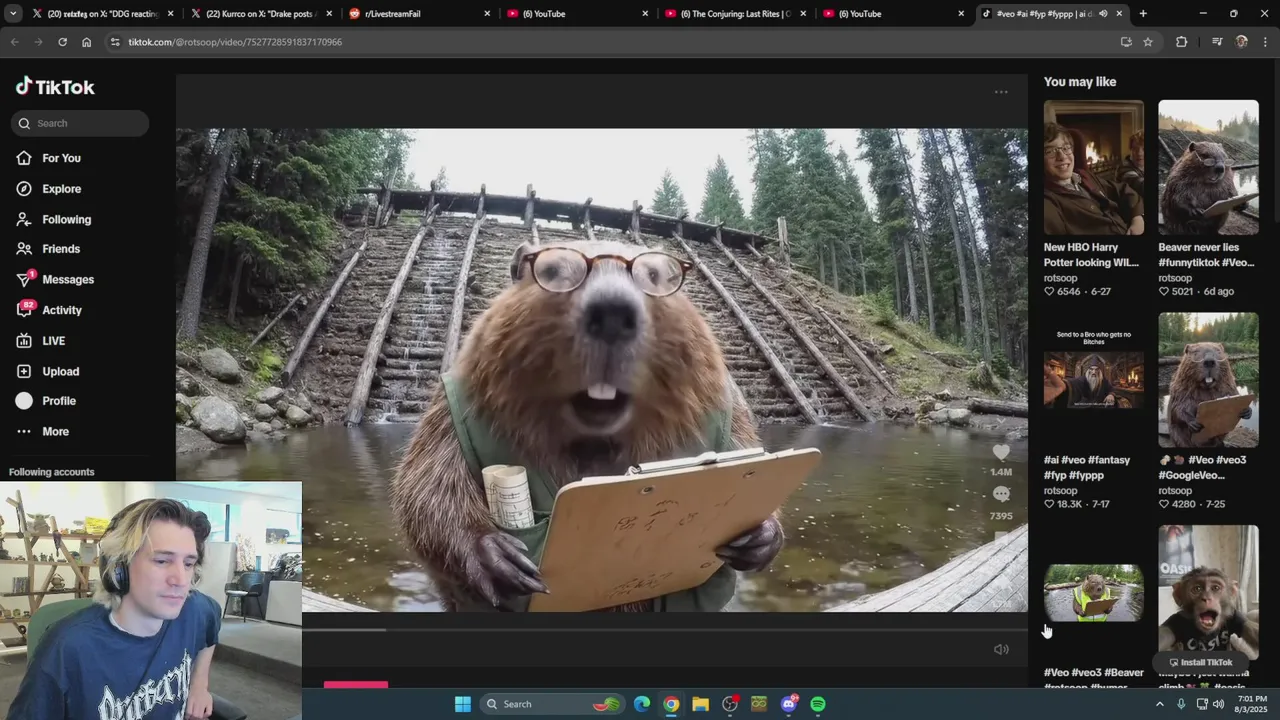Open the For You feed

point(61,158)
